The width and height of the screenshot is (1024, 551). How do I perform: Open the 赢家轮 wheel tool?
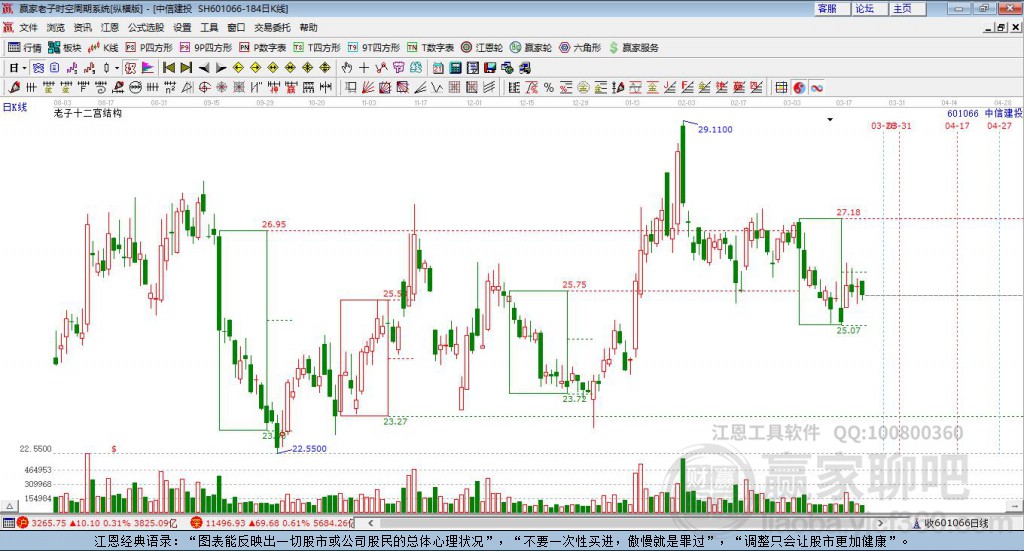pos(531,48)
